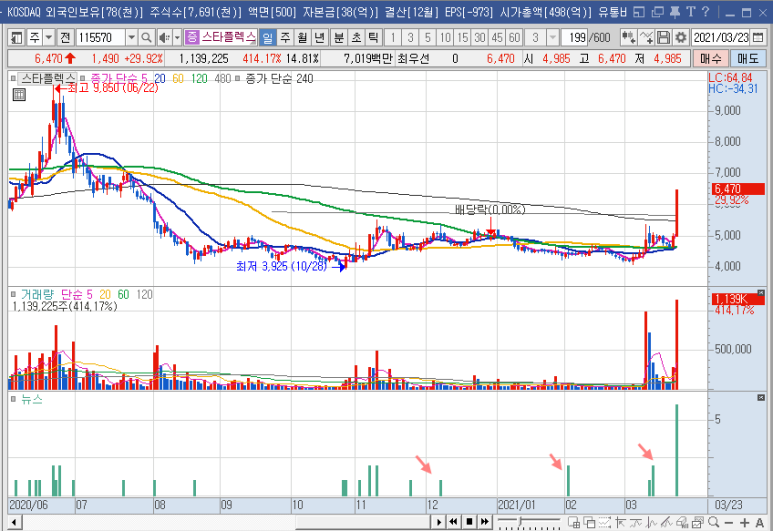Click the pencil trend line tool icon
773x531 pixels.
667,522
